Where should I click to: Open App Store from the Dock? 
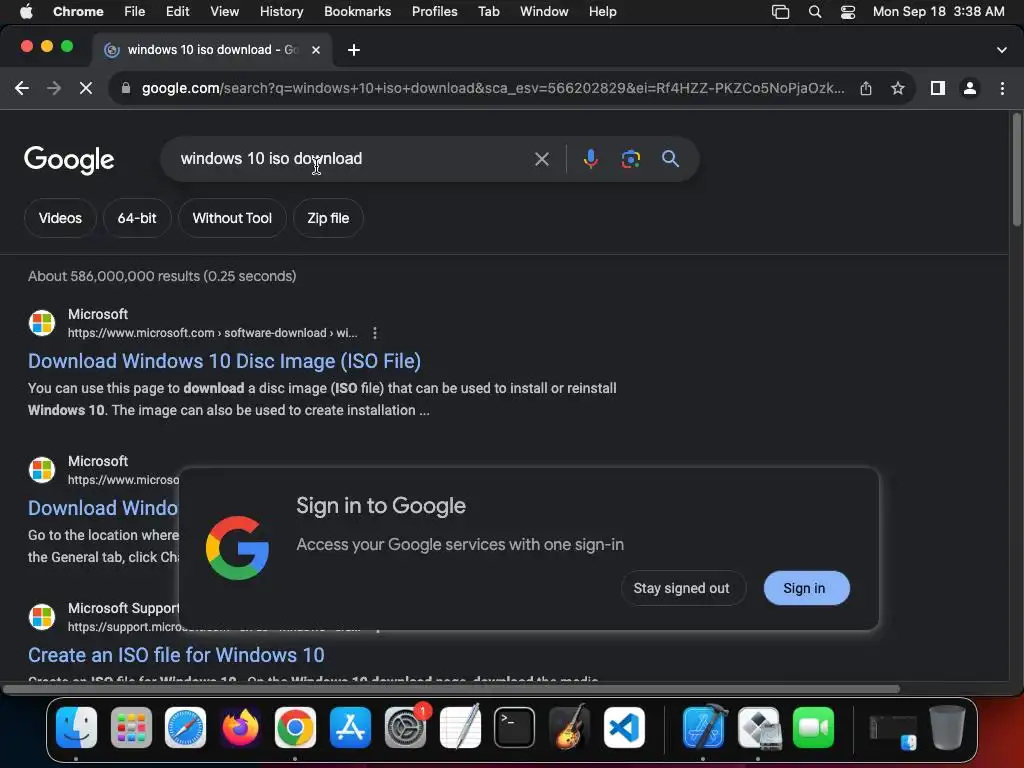351,727
